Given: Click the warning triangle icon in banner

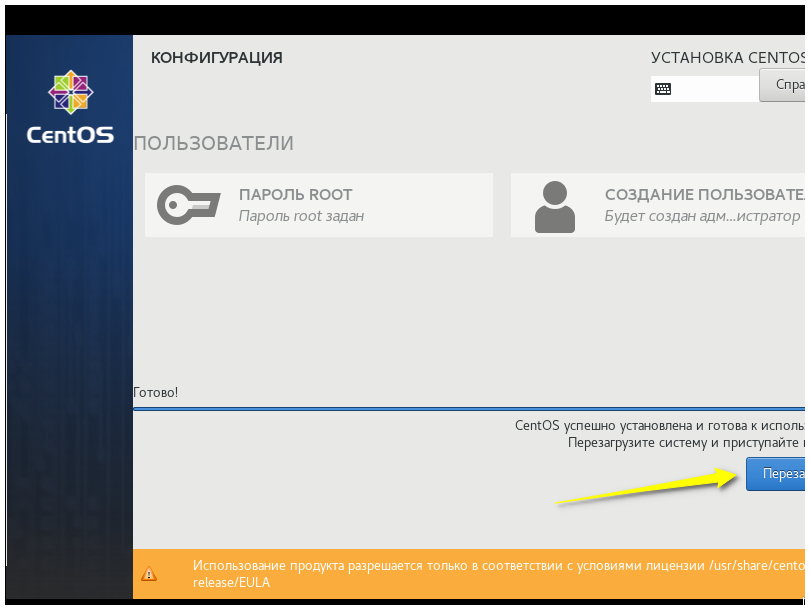Looking at the screenshot, I should 149,573.
